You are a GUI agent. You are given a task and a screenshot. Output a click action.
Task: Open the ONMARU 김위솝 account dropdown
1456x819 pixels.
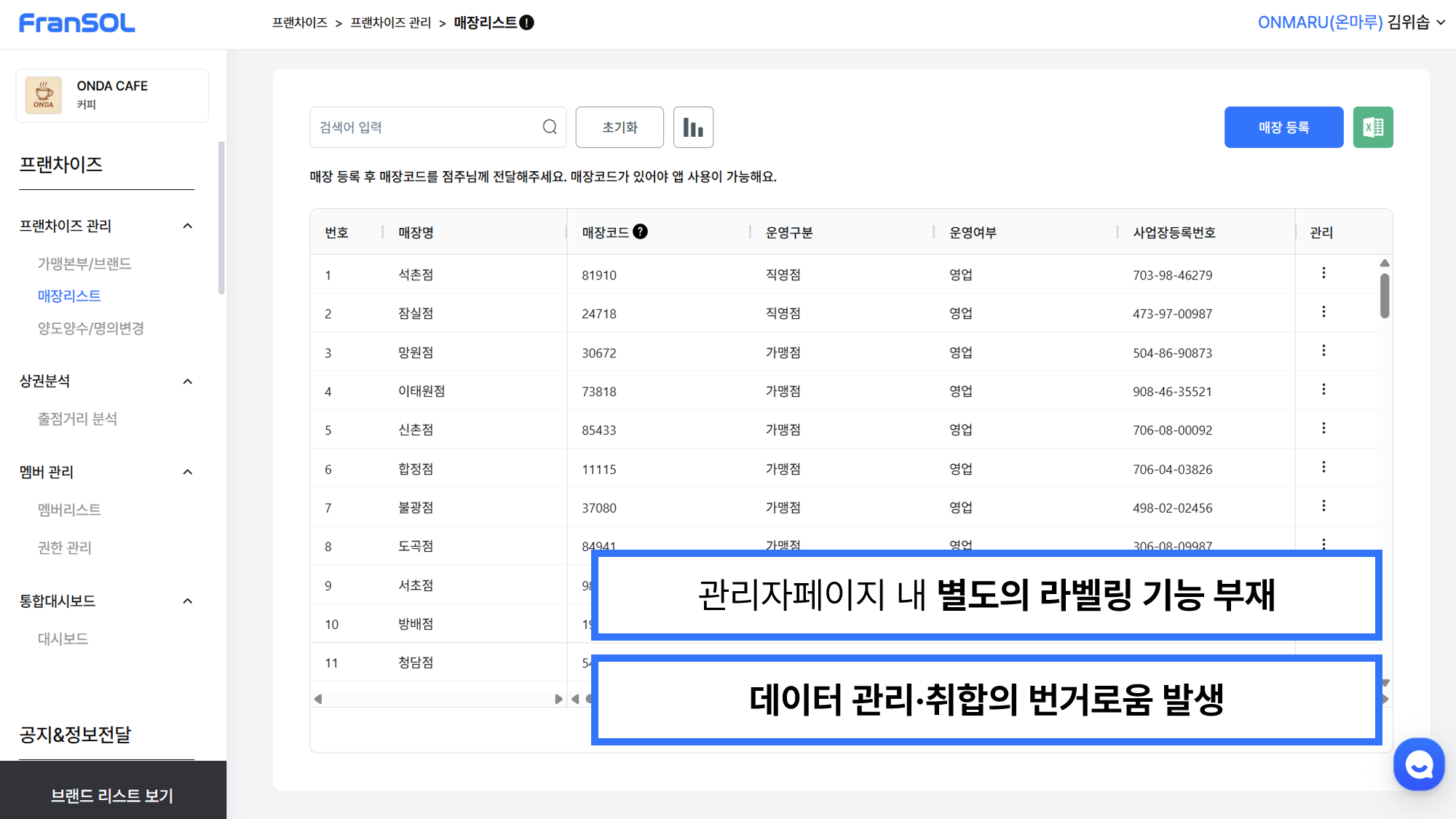(1351, 23)
